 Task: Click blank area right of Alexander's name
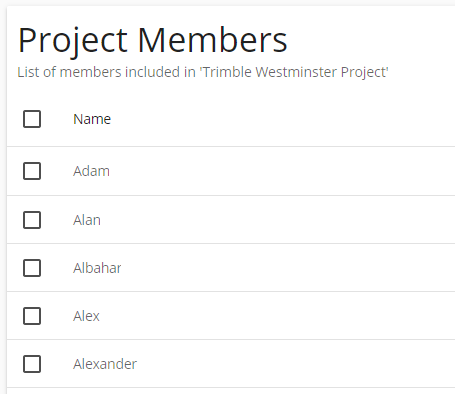coord(296,364)
